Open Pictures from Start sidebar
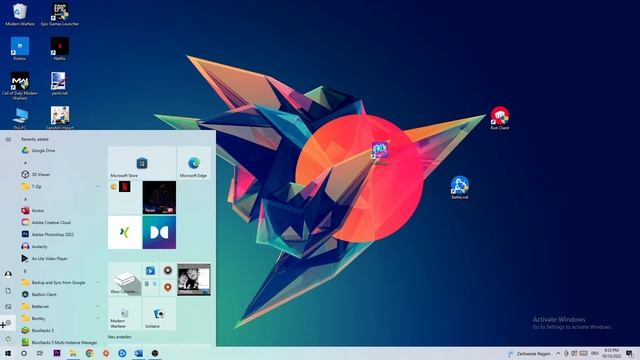 [x=8, y=307]
